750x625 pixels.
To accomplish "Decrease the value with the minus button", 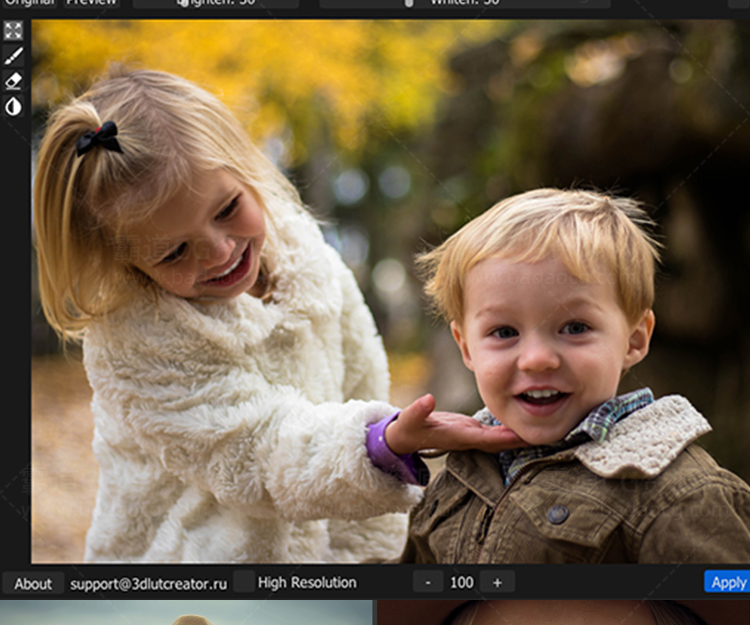I will [x=428, y=582].
